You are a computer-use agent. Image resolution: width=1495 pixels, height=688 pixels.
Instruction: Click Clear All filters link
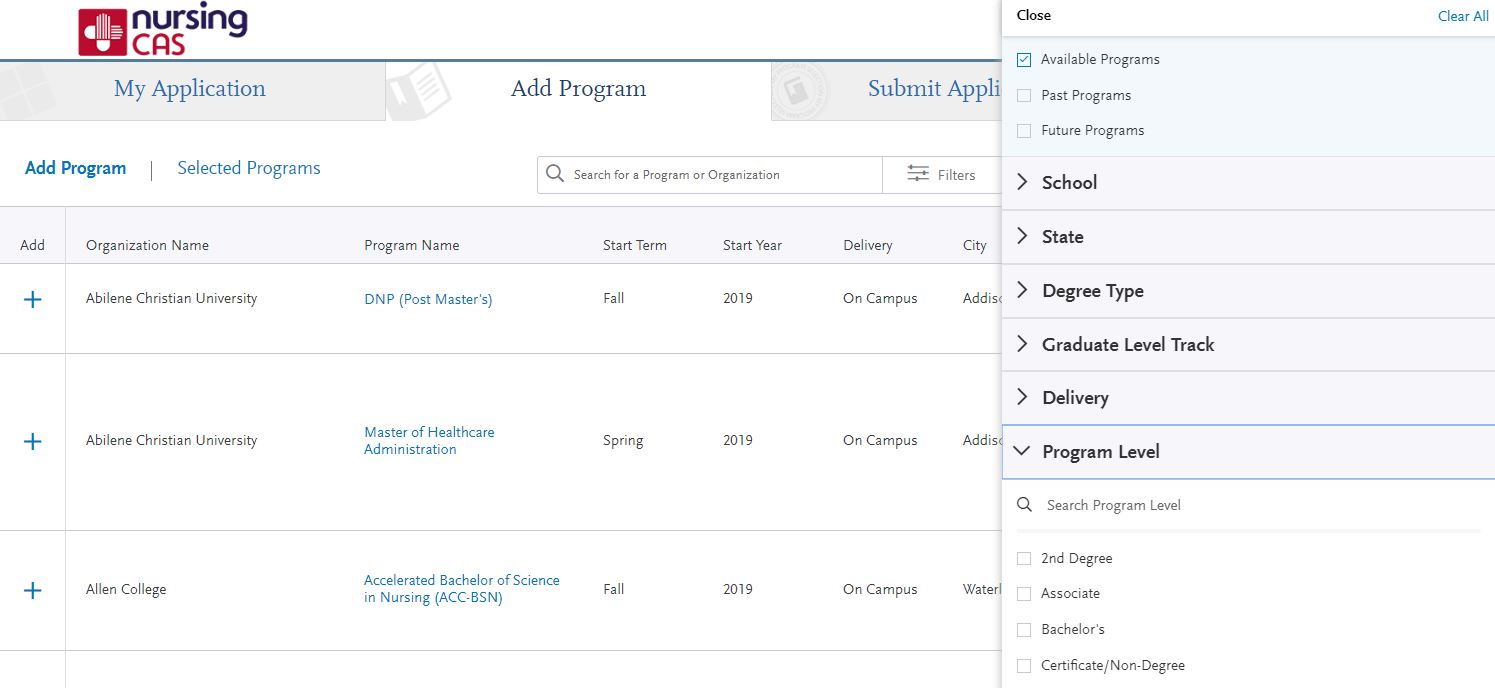coord(1462,16)
